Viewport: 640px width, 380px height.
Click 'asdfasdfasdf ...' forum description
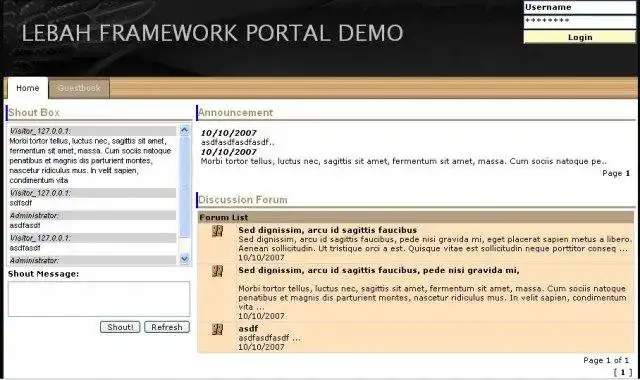269,338
